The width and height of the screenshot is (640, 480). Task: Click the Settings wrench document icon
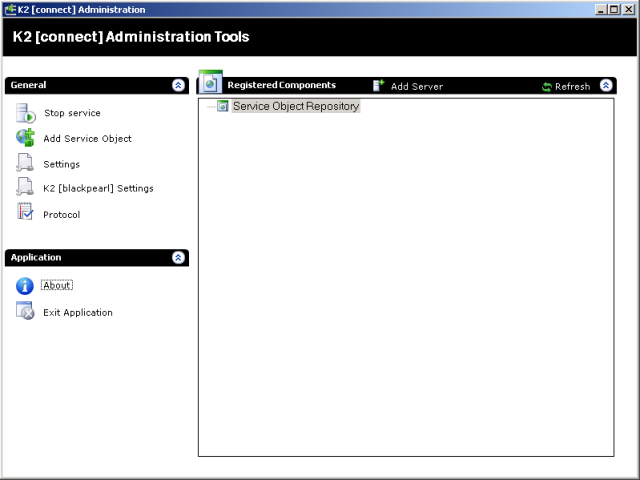tap(25, 163)
